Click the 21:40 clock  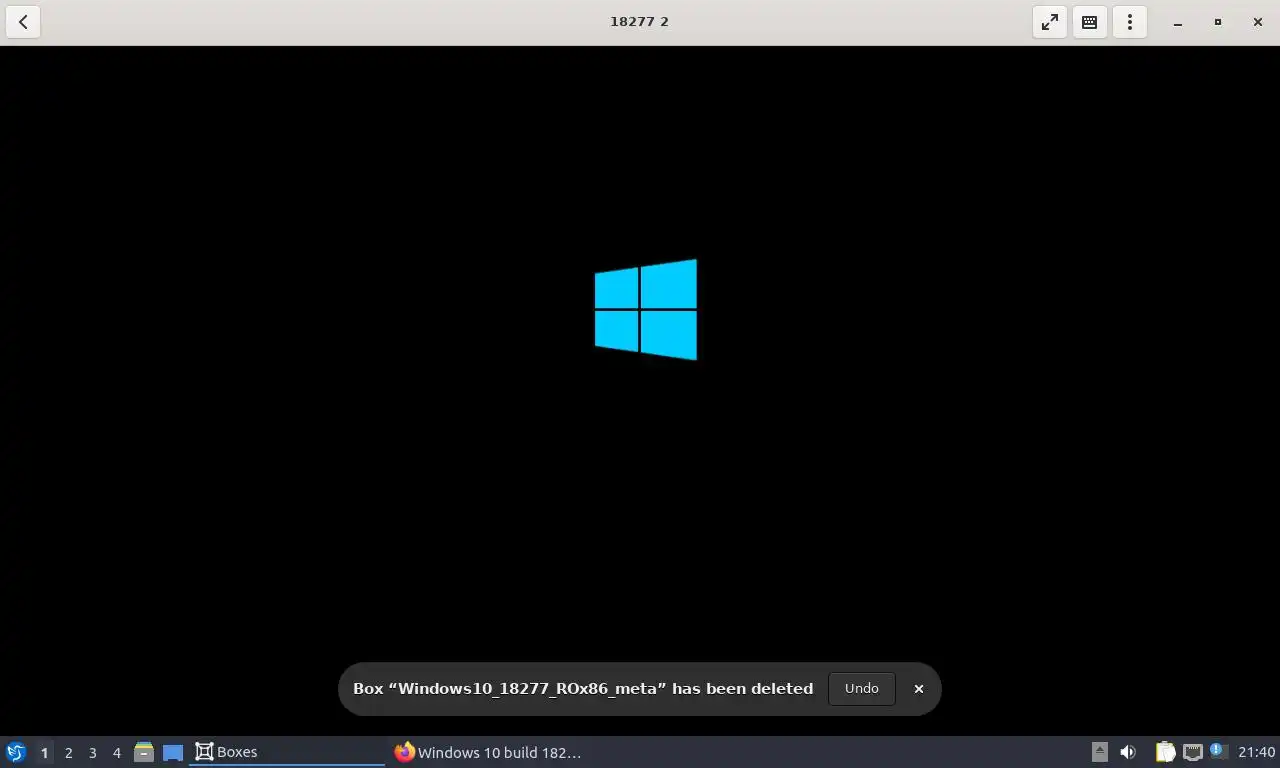1257,752
